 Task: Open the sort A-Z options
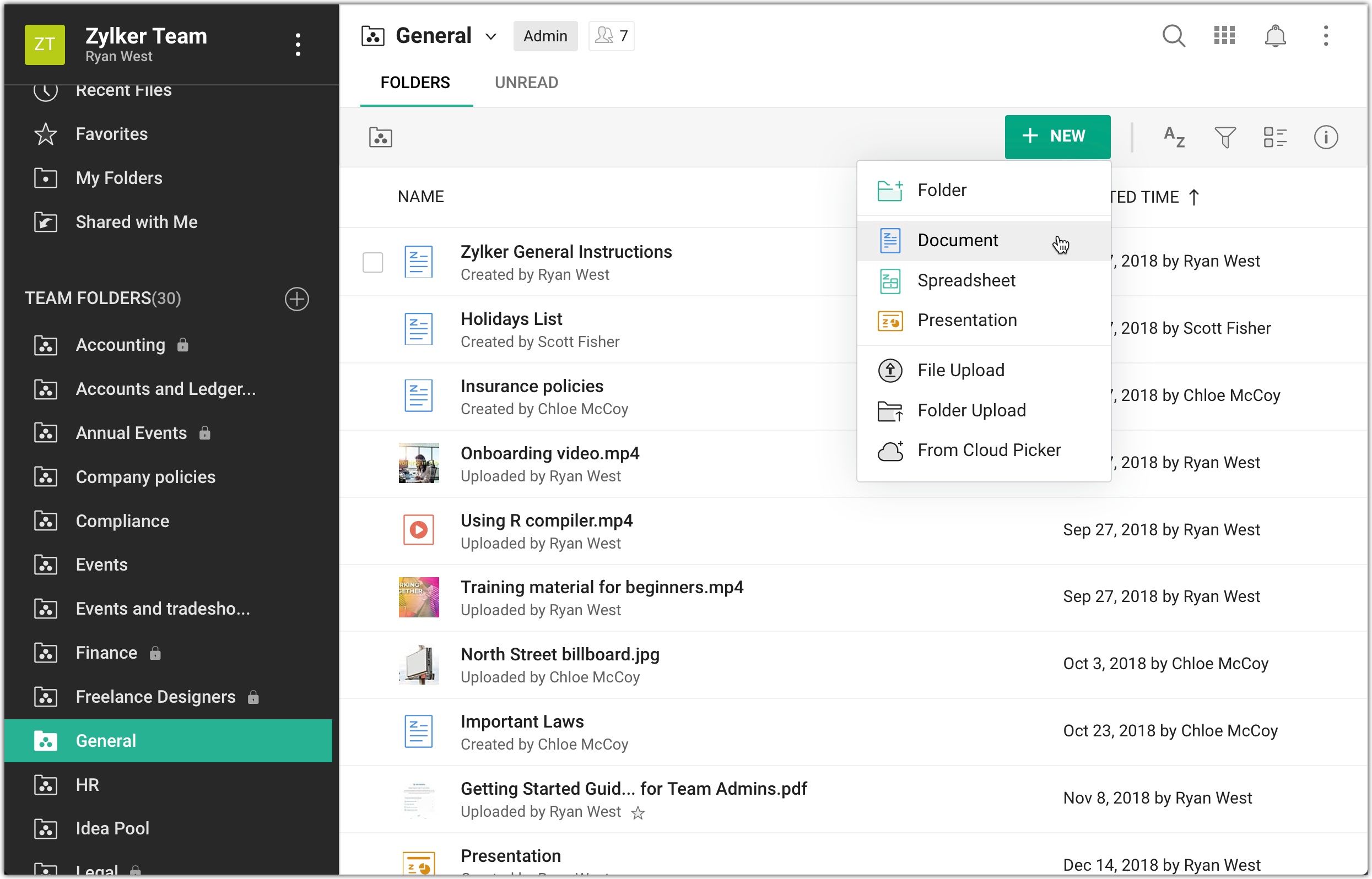1174,137
